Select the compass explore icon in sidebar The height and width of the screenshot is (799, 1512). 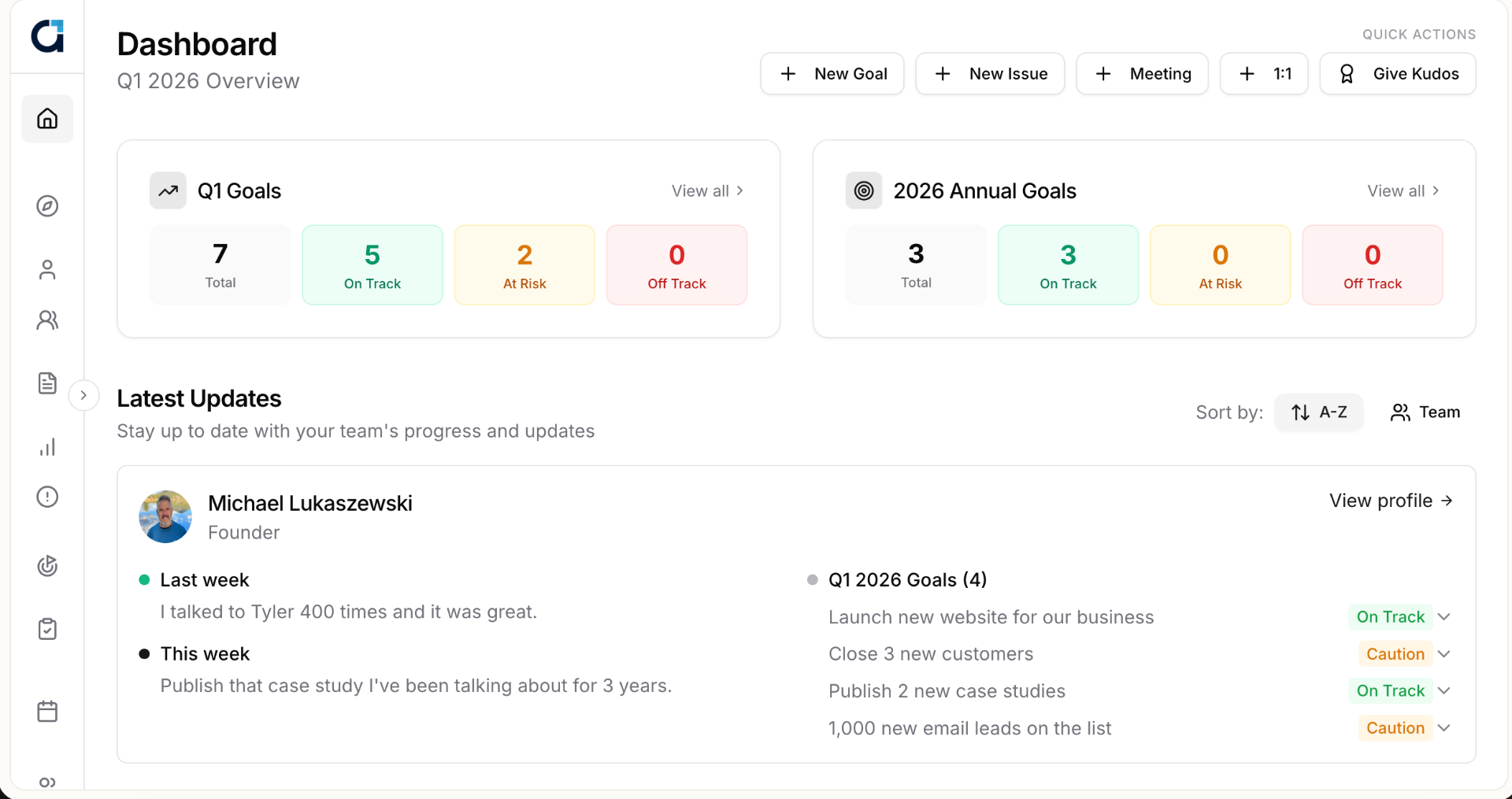[x=47, y=206]
